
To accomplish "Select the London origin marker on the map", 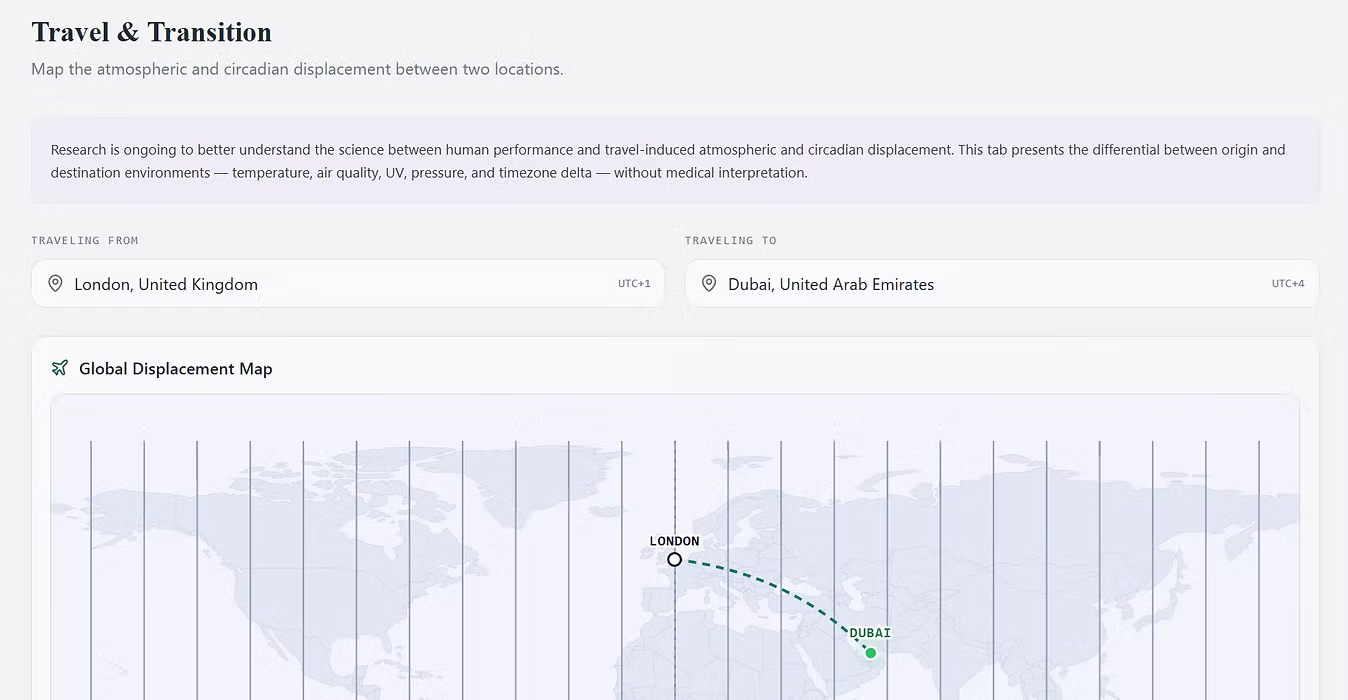I will point(675,559).
